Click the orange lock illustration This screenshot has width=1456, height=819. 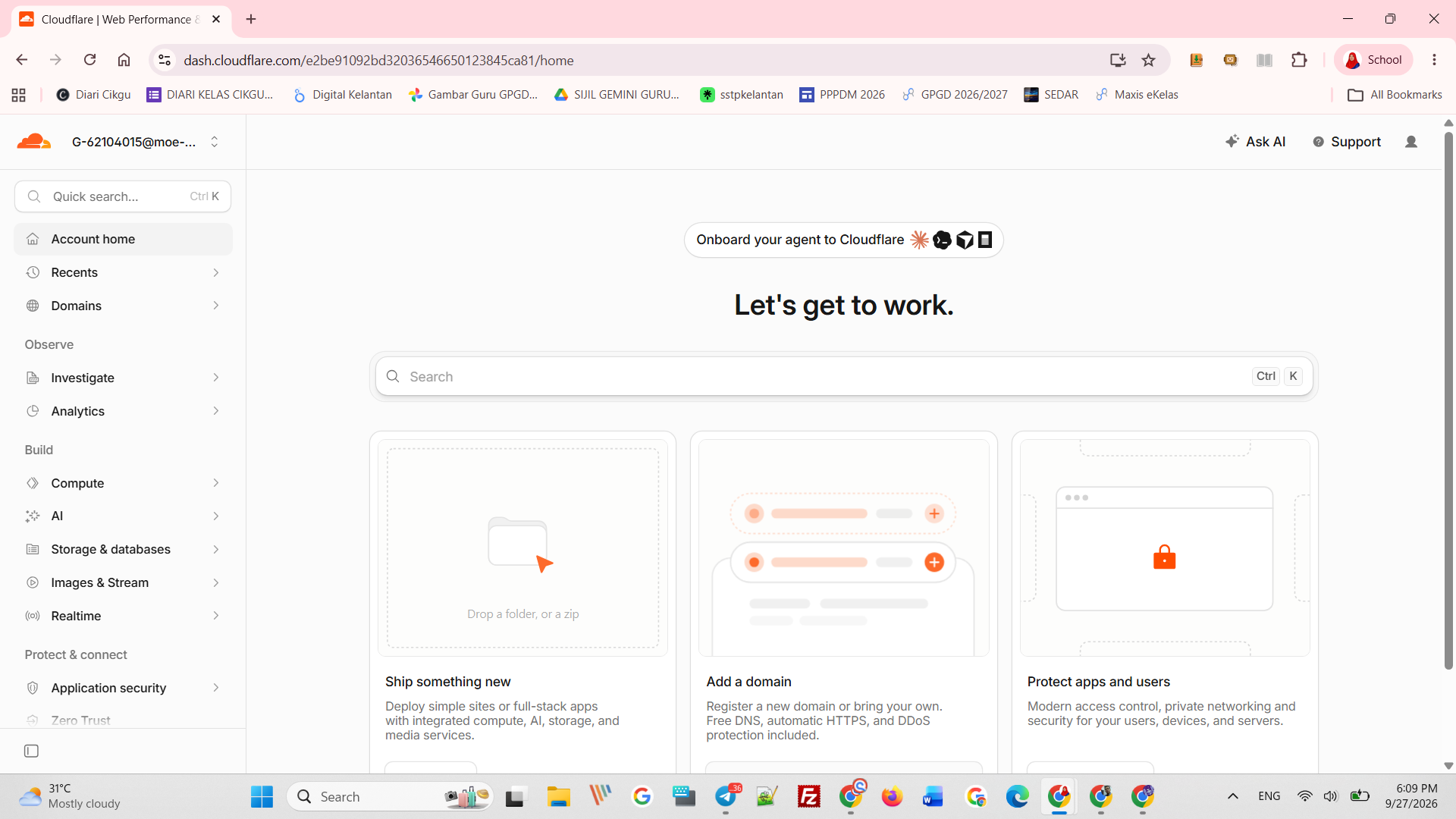(x=1164, y=557)
